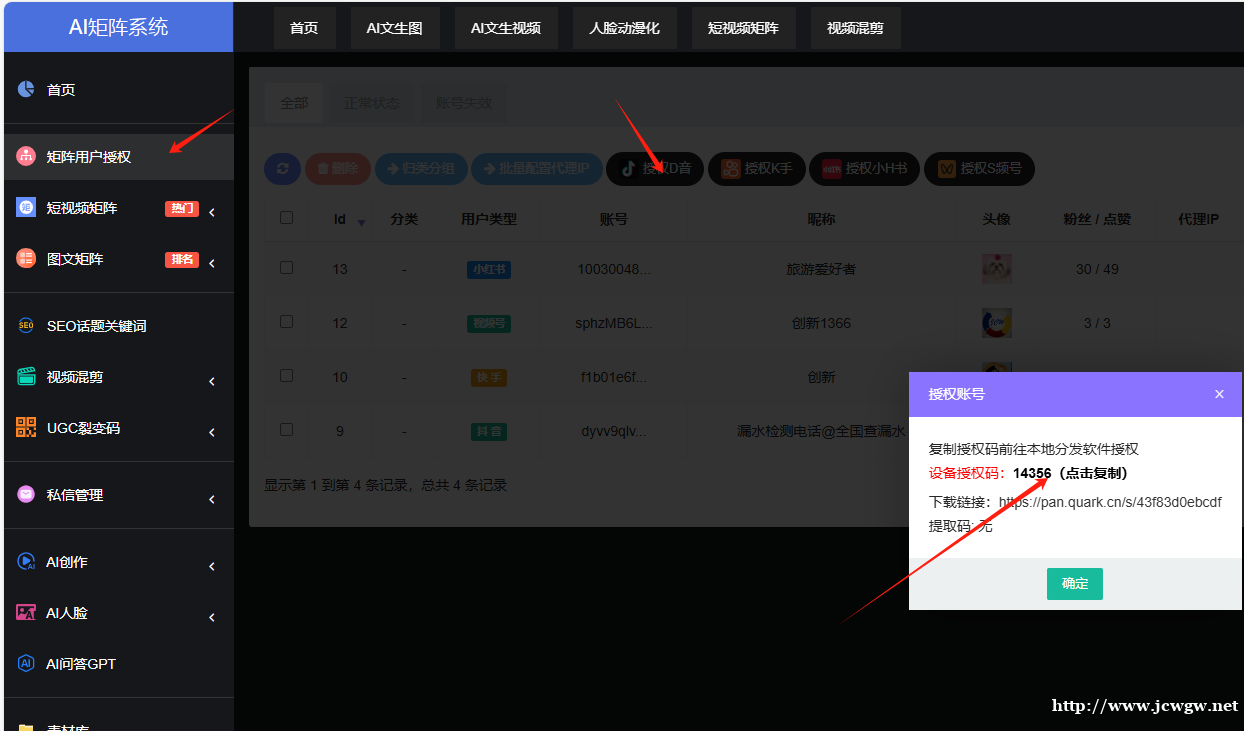
Task: Click the 旅游爱好者 account avatar thumbnail
Action: point(996,268)
